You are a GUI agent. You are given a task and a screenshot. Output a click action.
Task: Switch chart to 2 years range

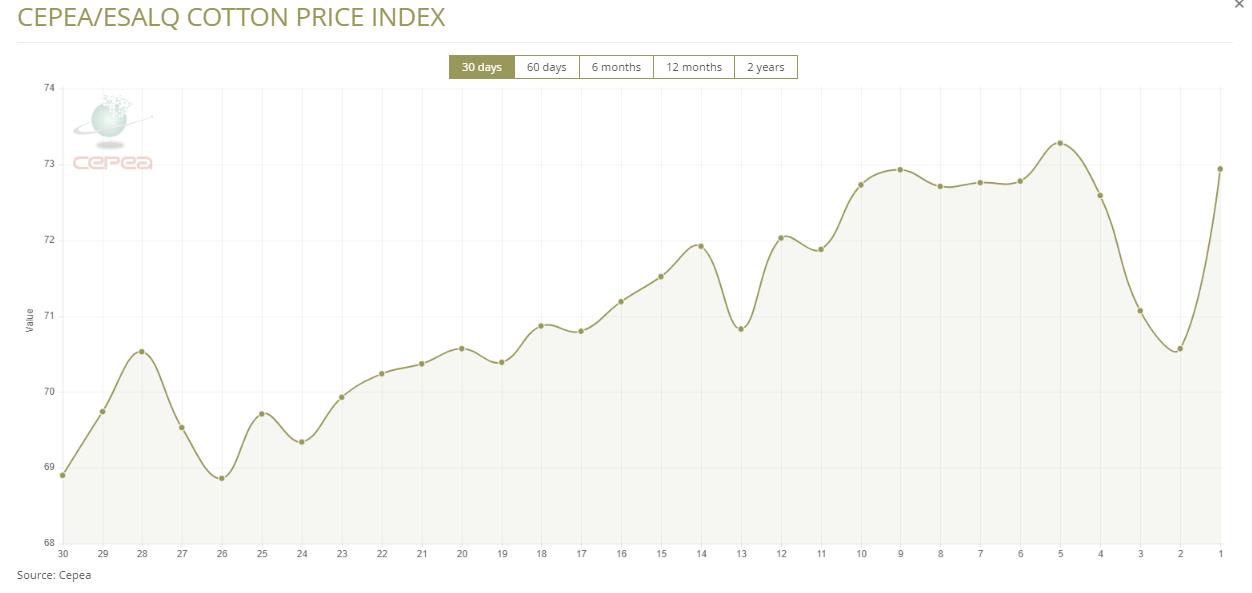coord(765,67)
